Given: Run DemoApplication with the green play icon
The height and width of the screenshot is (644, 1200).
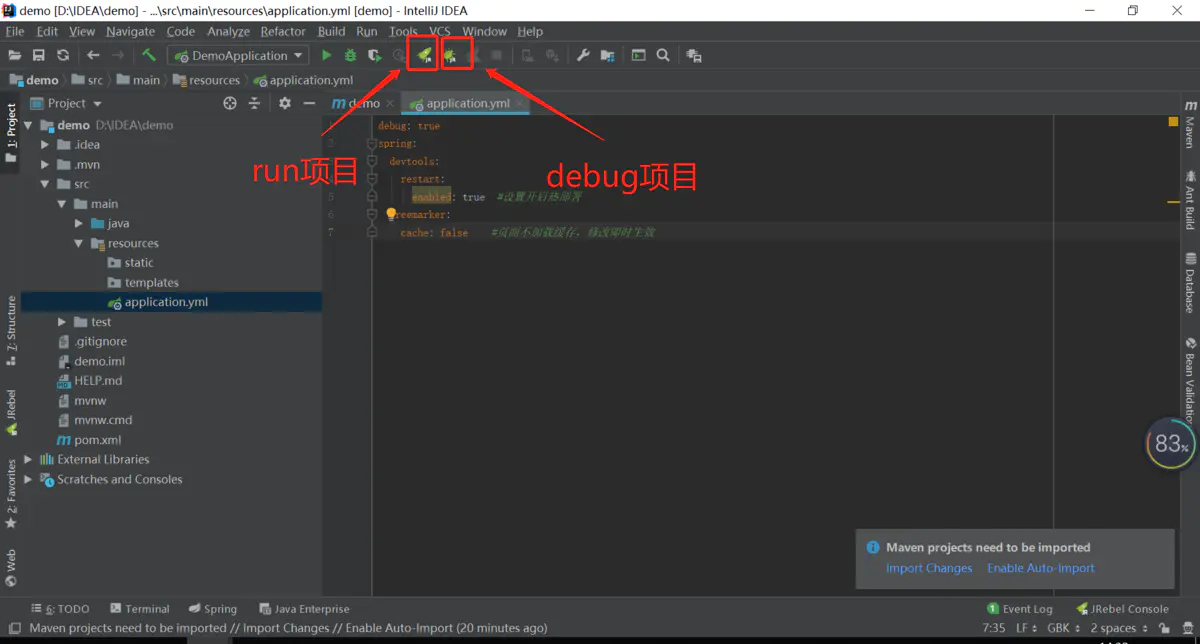Looking at the screenshot, I should point(326,56).
